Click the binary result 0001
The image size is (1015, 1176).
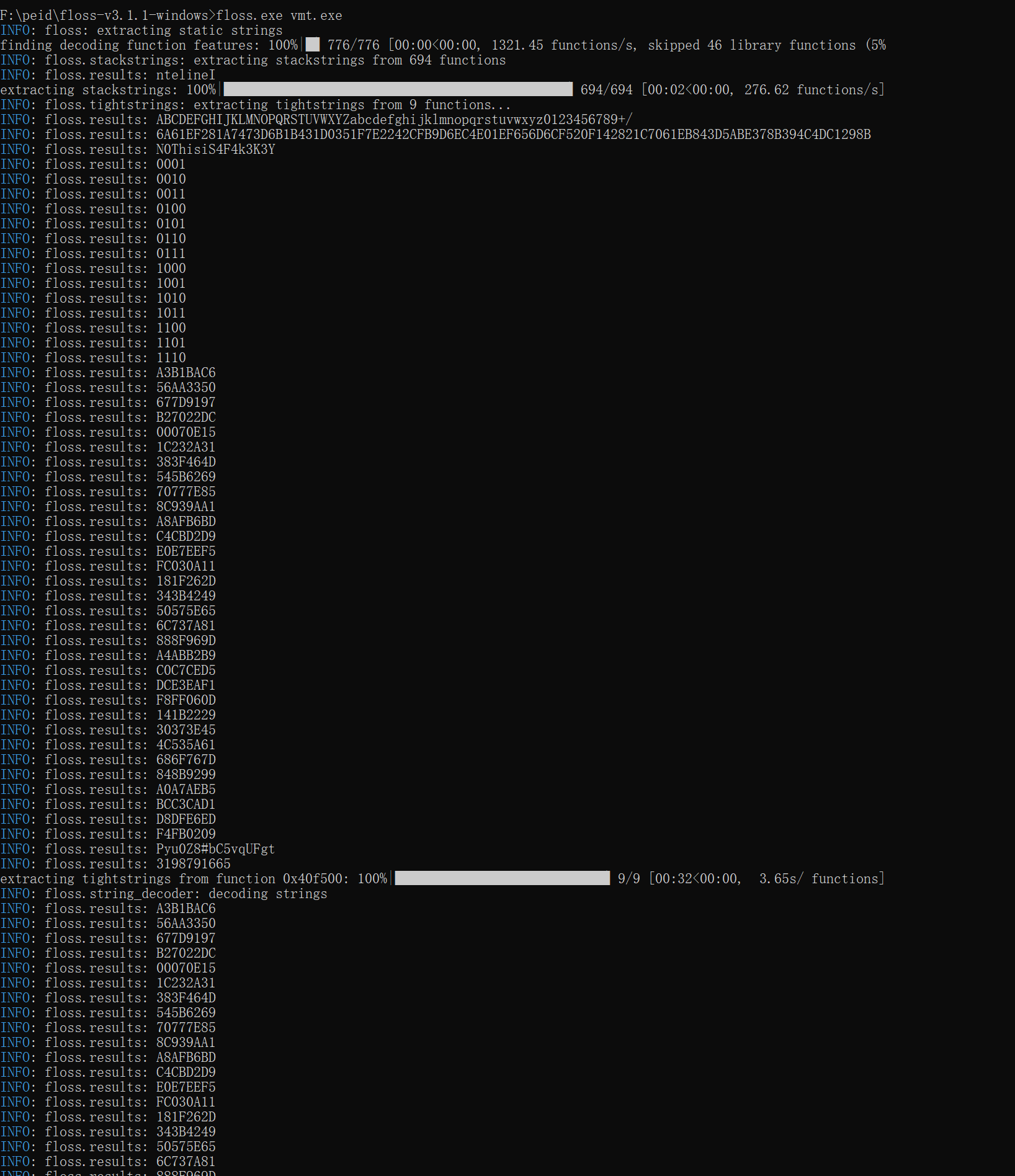171,164
